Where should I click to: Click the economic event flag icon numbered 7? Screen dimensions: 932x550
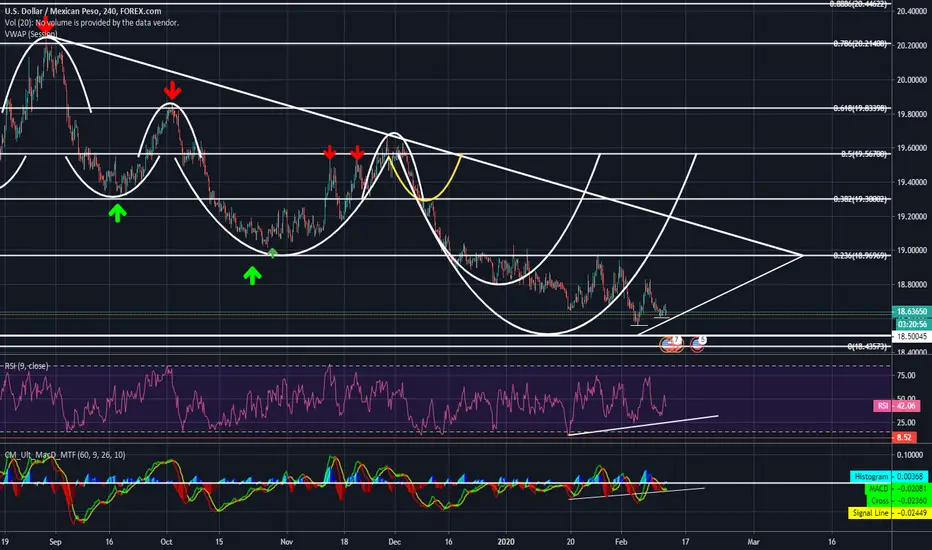tap(670, 344)
